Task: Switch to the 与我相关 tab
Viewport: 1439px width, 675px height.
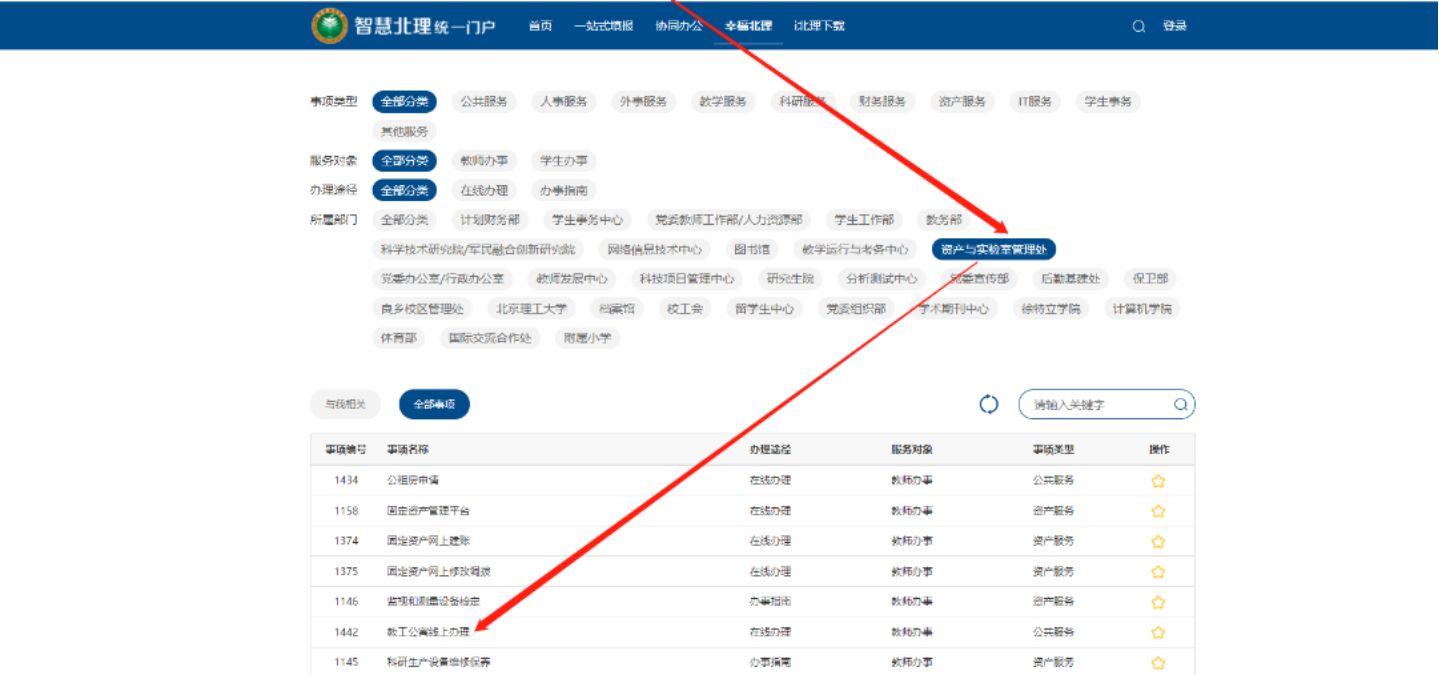Action: [345, 404]
